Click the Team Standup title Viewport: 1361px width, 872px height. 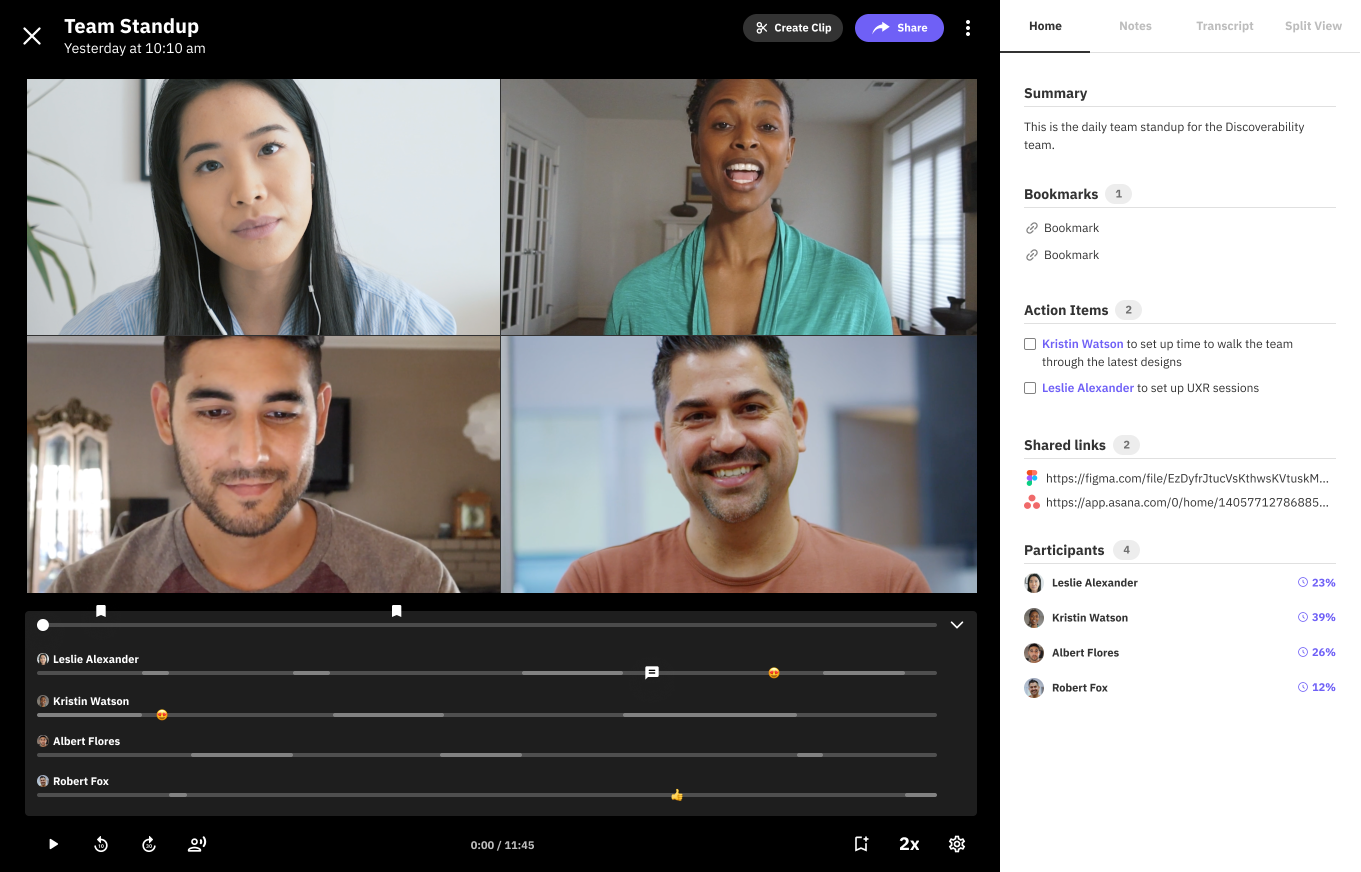(131, 26)
